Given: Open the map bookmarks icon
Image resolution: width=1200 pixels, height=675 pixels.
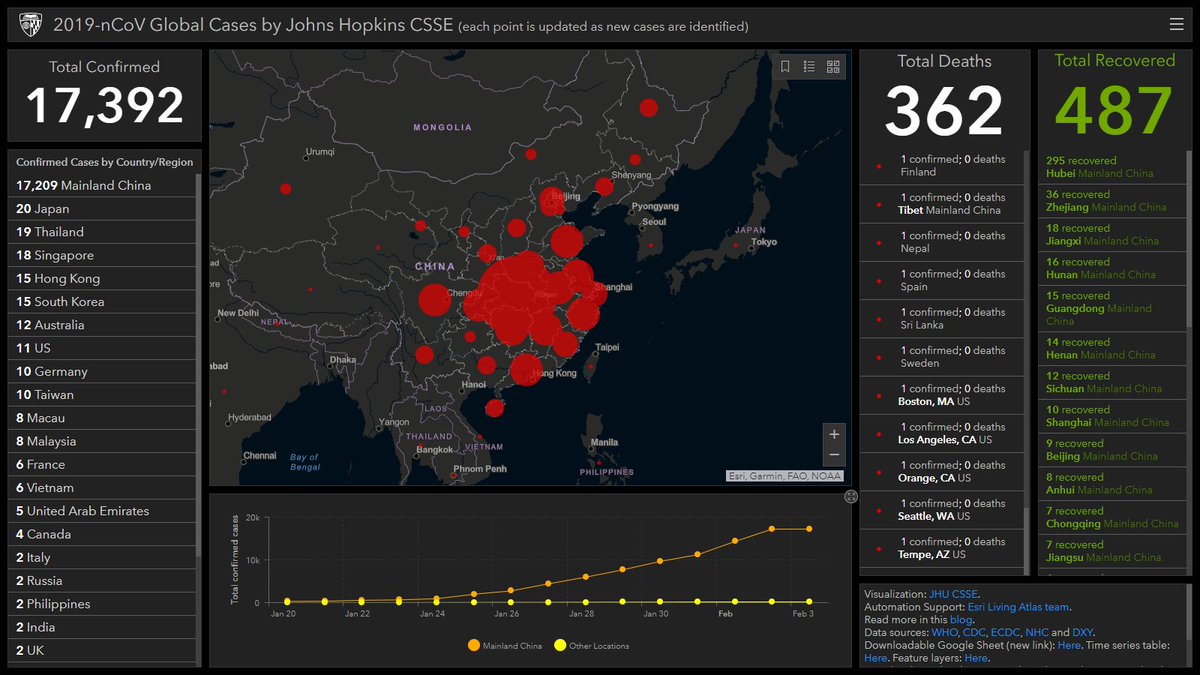Looking at the screenshot, I should pyautogui.click(x=785, y=67).
